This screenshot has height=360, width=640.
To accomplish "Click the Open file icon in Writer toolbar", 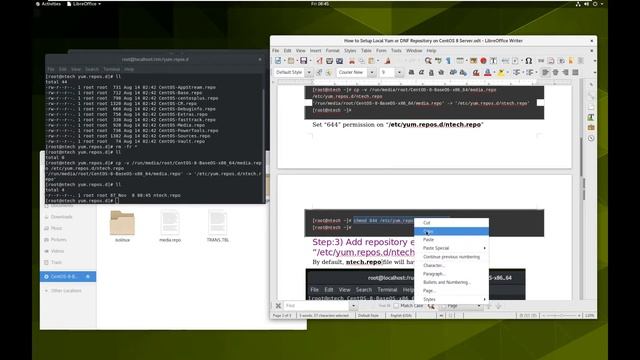I will point(291,61).
